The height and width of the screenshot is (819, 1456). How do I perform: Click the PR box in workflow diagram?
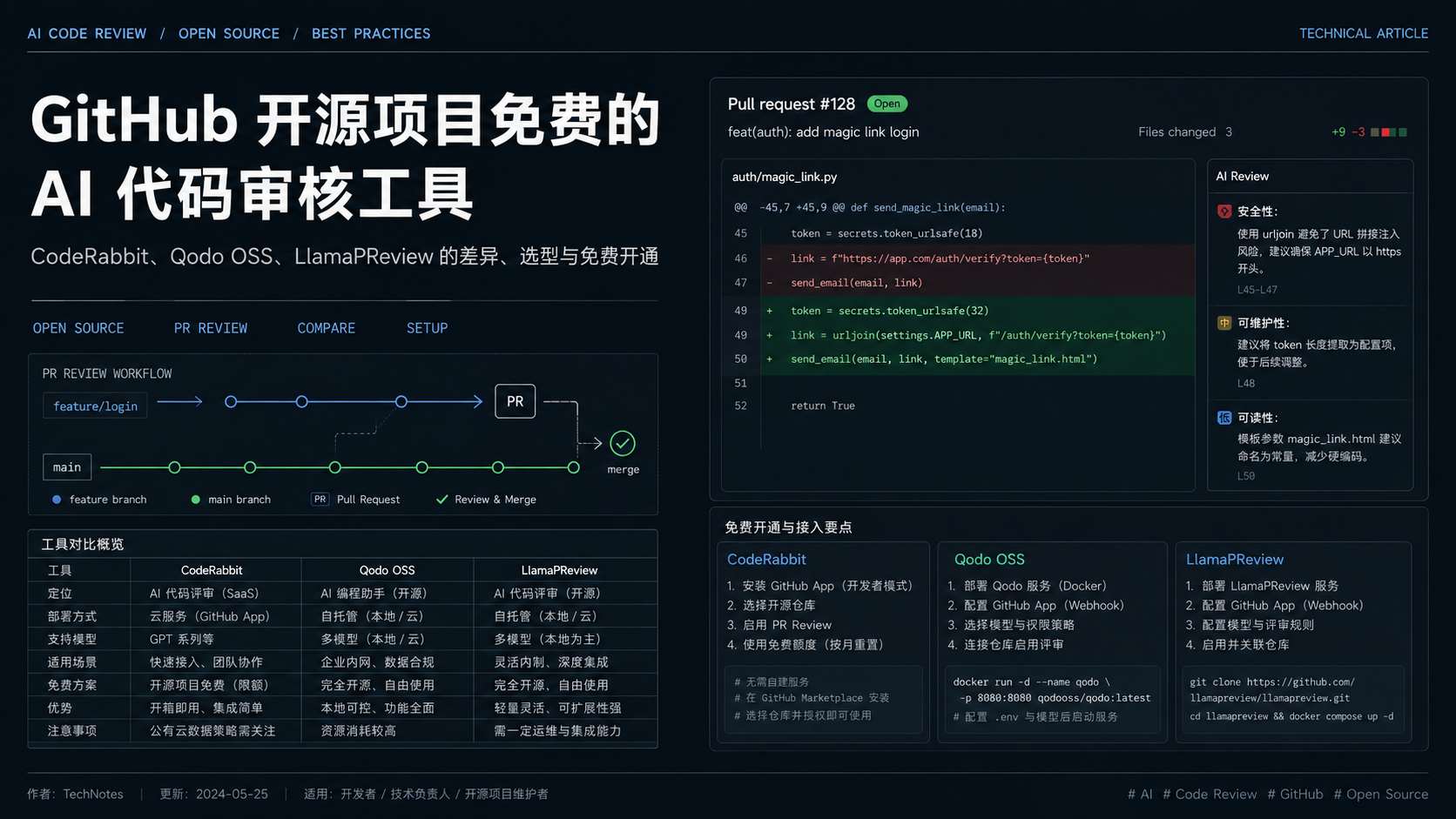[516, 401]
